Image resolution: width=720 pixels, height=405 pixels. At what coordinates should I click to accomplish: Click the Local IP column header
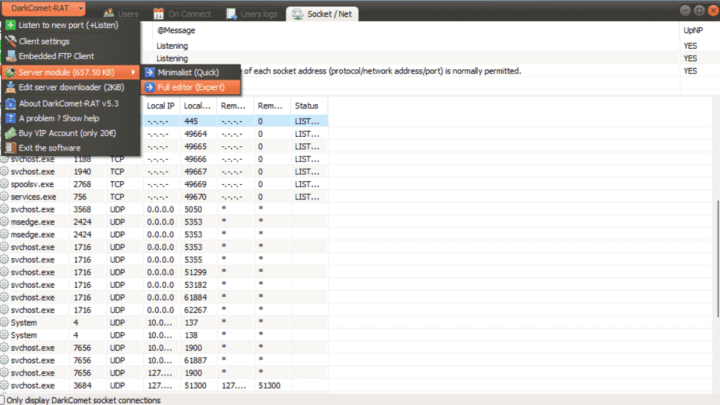(161, 106)
